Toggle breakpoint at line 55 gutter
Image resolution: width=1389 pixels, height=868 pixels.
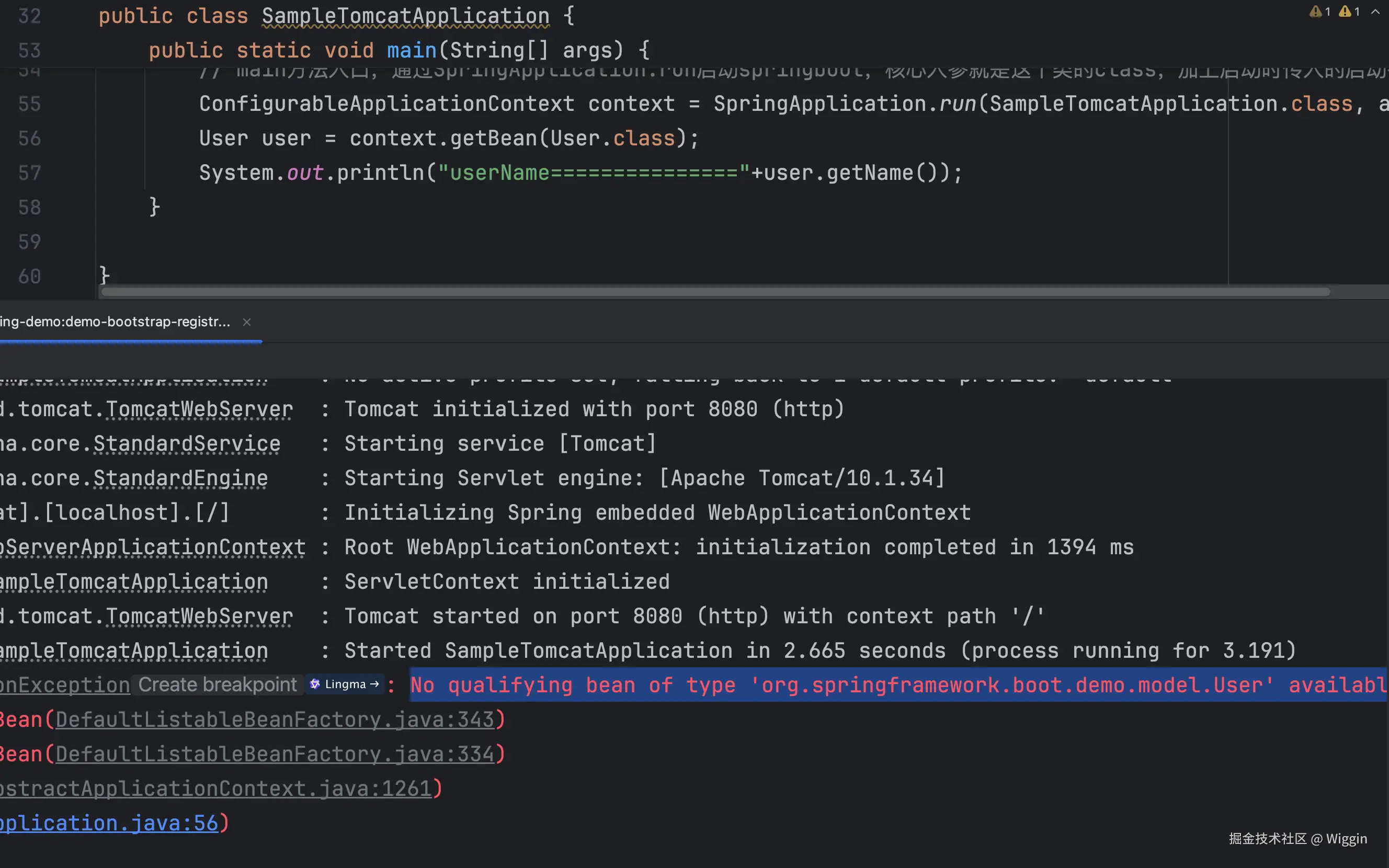(x=29, y=104)
